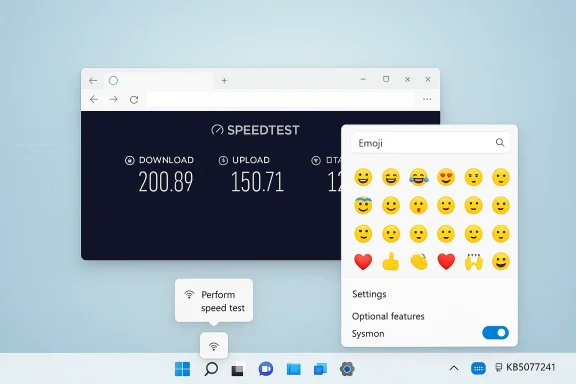The width and height of the screenshot is (576, 384).
Task: Select the tab with circle icon
Action: (158, 80)
